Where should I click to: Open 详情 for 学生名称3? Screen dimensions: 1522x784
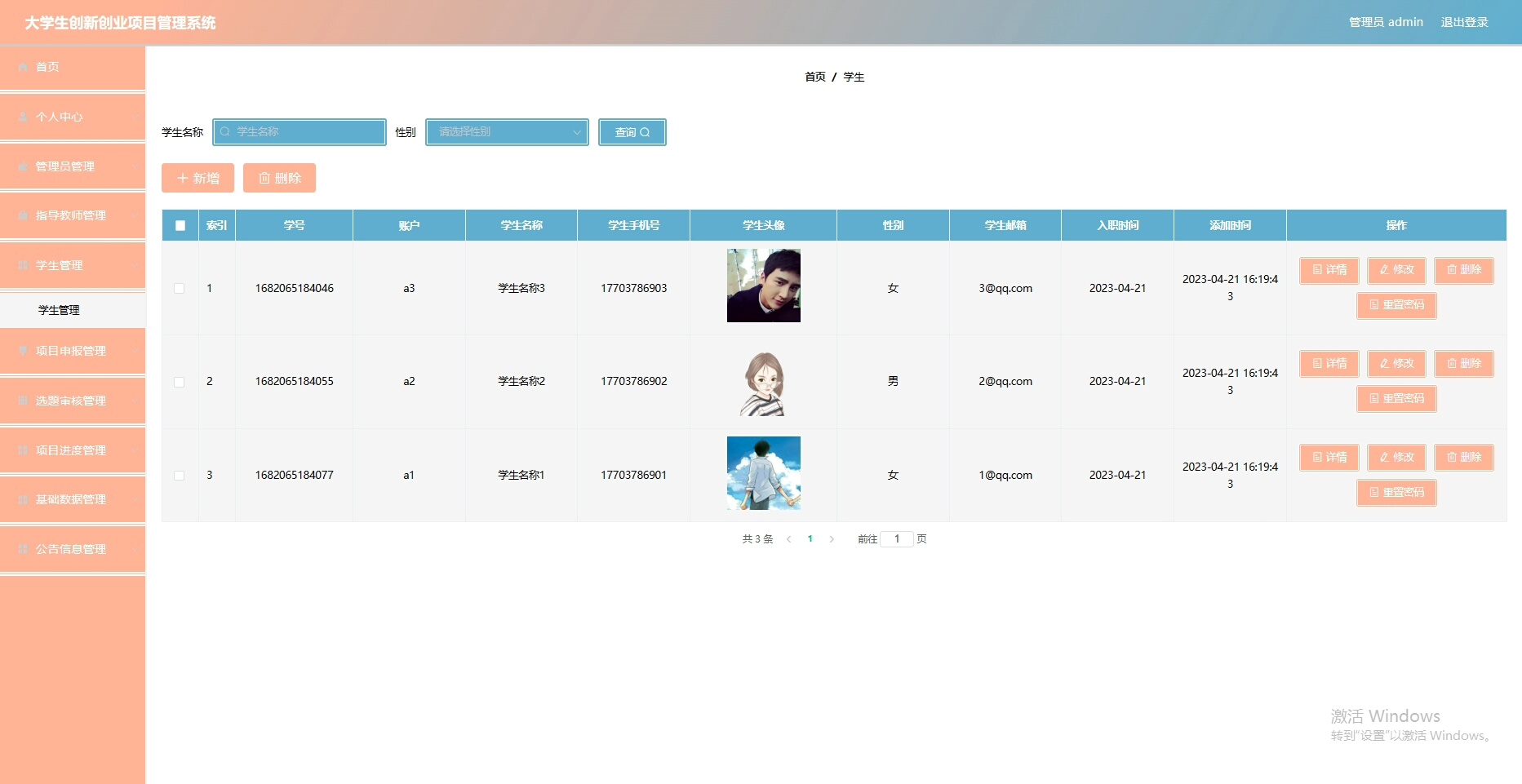pyautogui.click(x=1329, y=270)
